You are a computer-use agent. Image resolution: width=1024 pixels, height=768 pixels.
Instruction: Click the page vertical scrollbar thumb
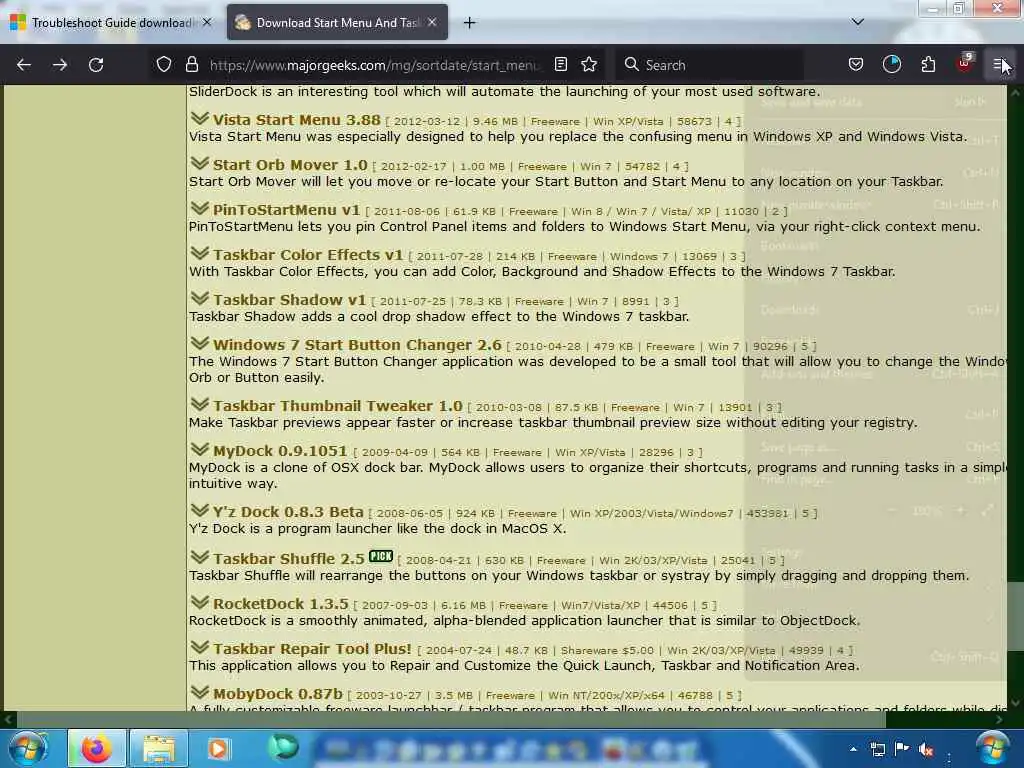point(1015,616)
